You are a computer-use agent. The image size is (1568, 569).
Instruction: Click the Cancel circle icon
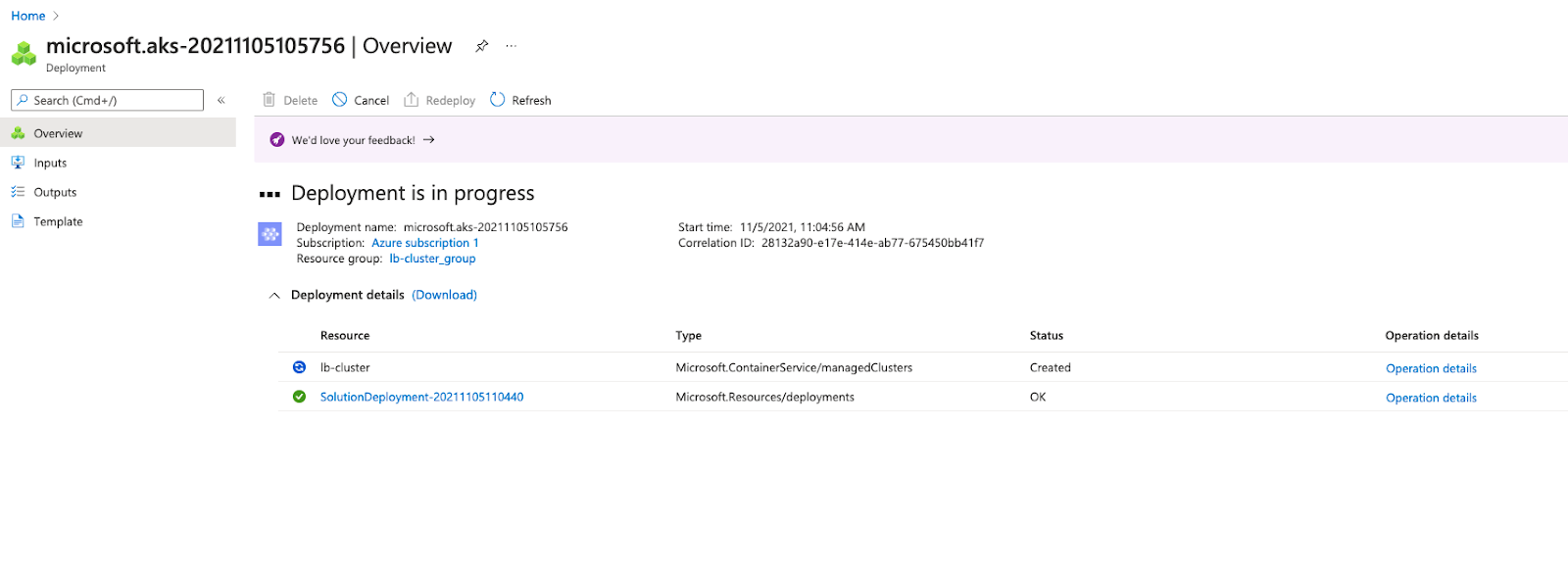click(x=339, y=100)
